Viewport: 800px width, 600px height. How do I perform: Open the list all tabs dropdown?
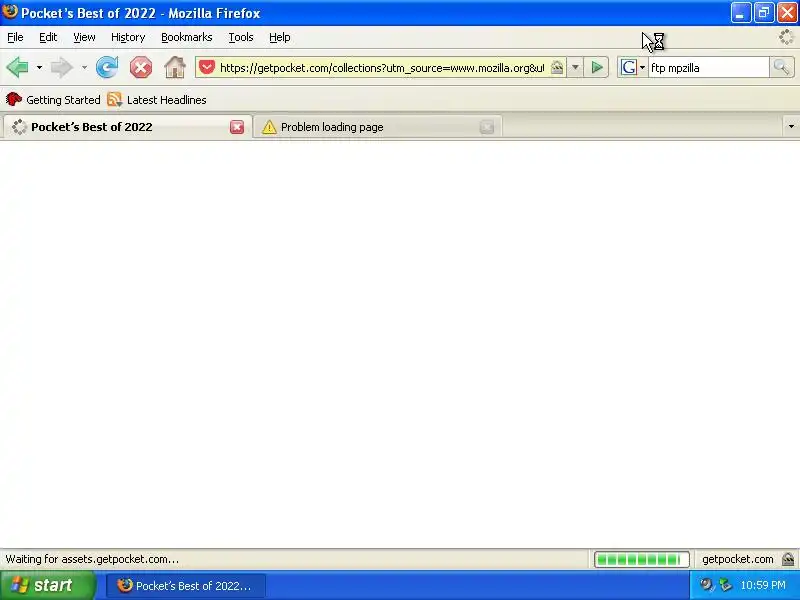coord(791,126)
